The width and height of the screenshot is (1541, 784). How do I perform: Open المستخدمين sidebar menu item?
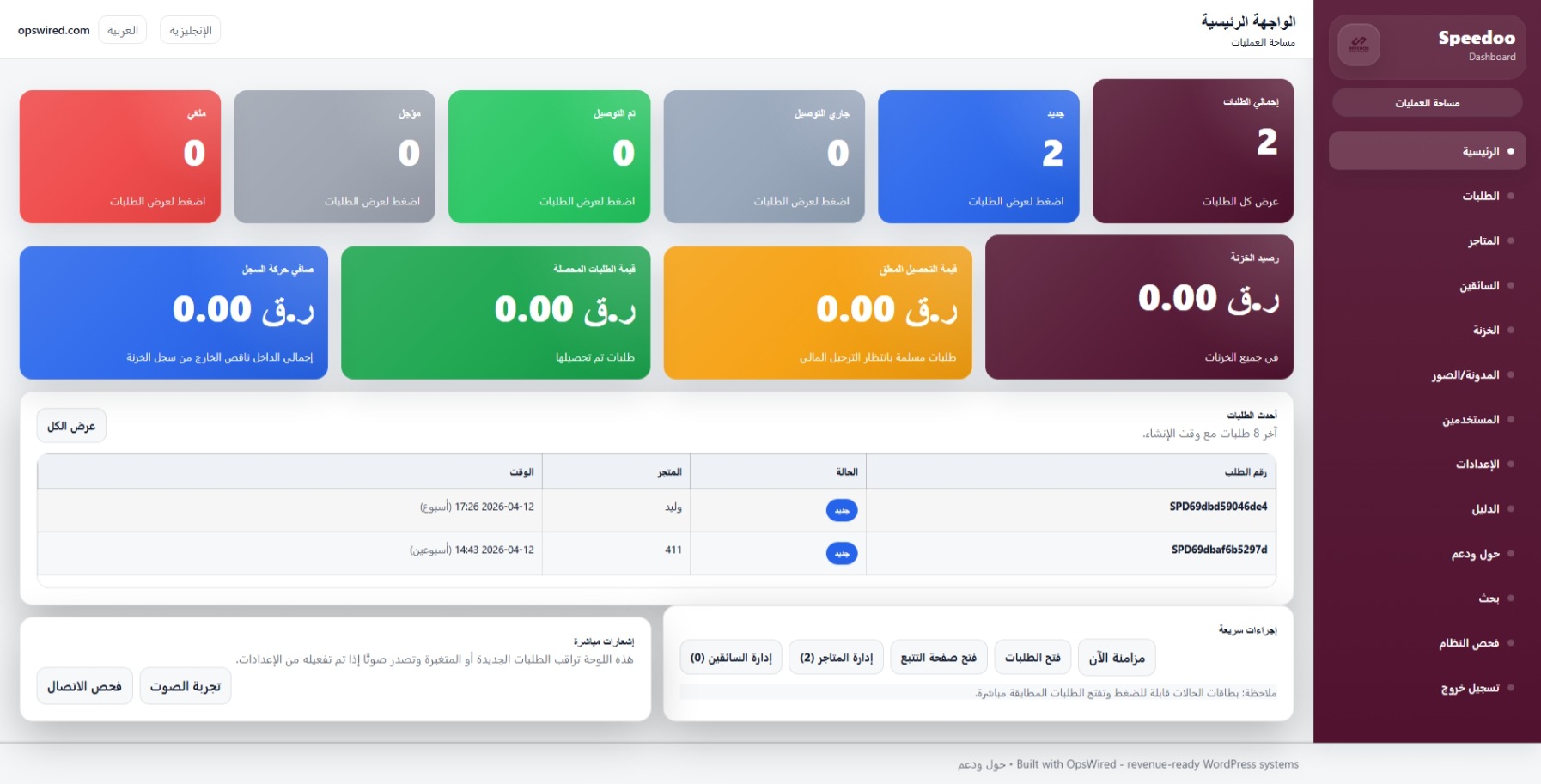[1427, 419]
